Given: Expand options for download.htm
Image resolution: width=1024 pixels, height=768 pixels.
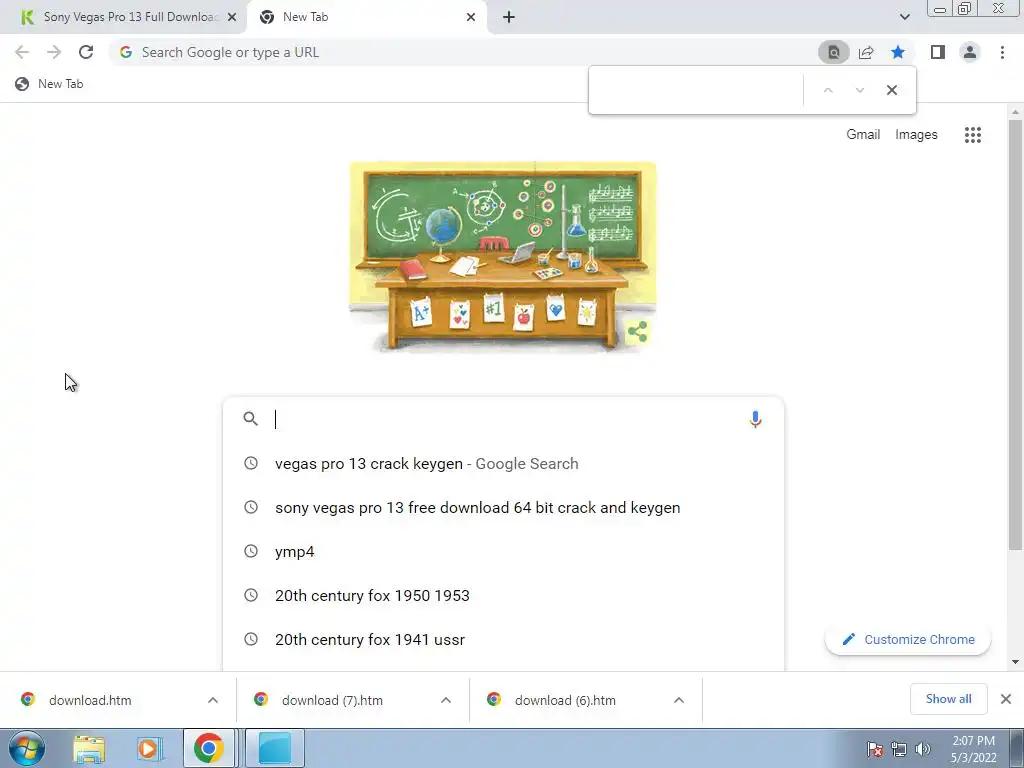Looking at the screenshot, I should (x=213, y=700).
